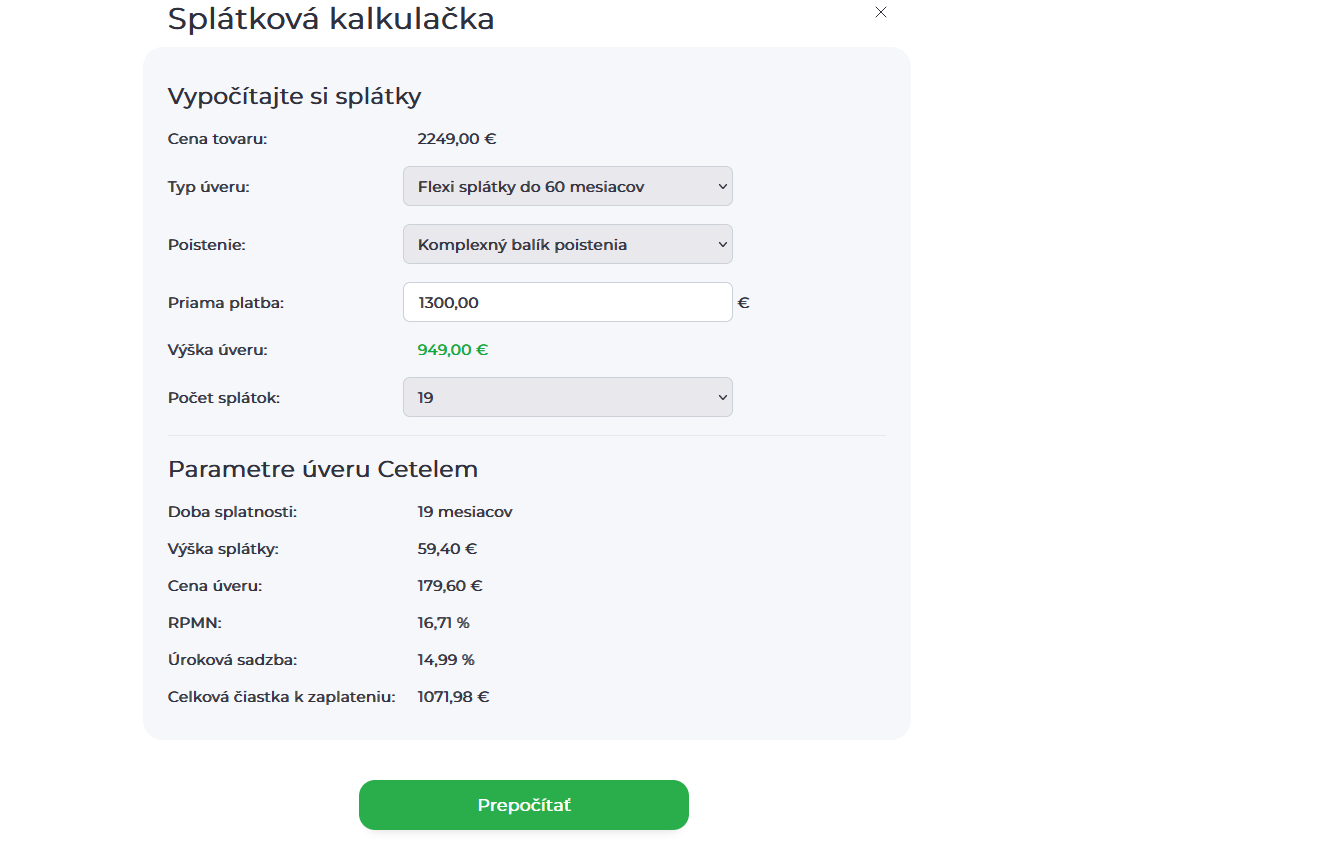Close the Splátková kalkulačka dialog
The height and width of the screenshot is (857, 1323).
coord(881,13)
